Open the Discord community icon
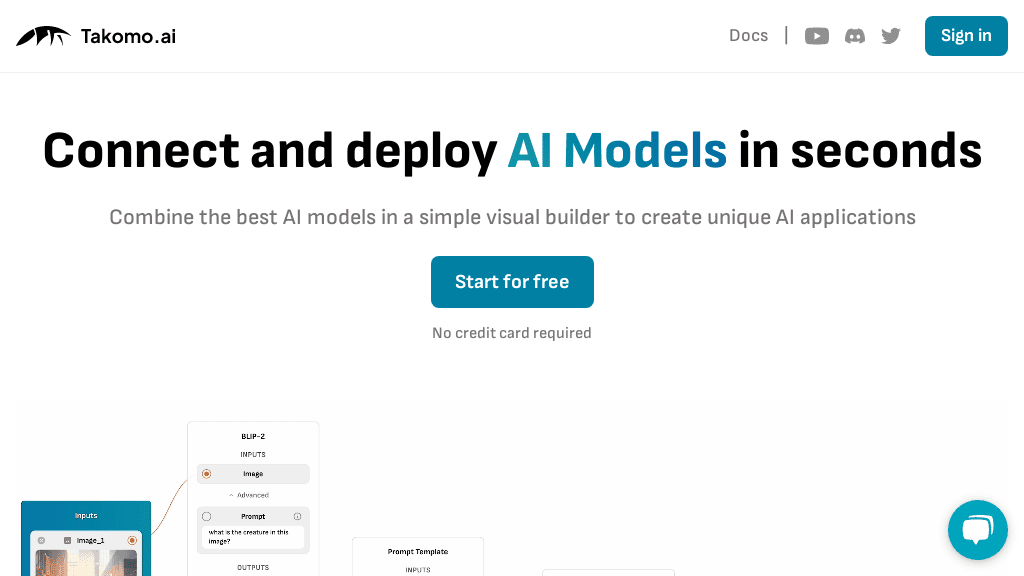Image resolution: width=1024 pixels, height=576 pixels. click(x=854, y=35)
